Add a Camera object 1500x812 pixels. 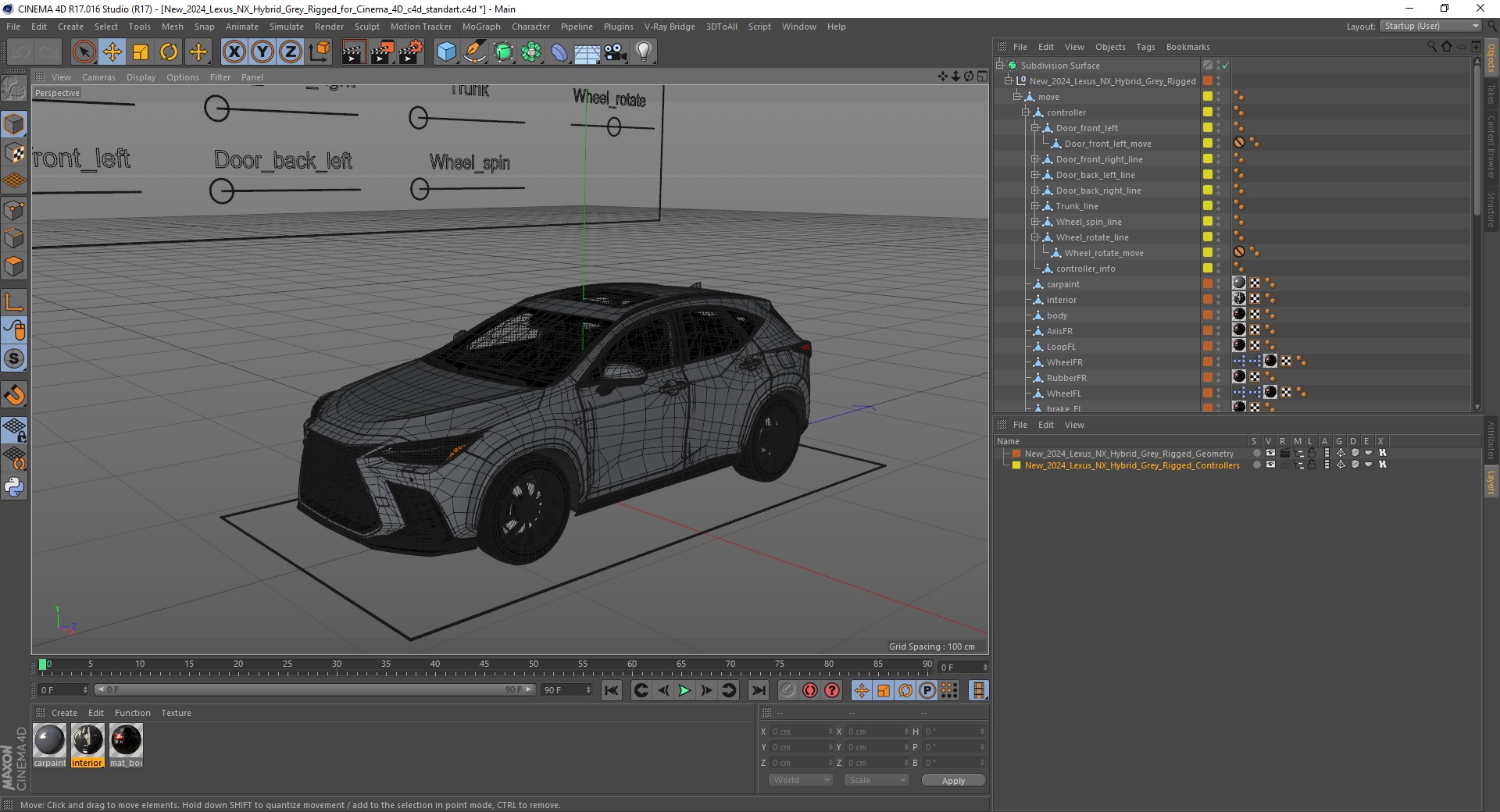tap(616, 52)
